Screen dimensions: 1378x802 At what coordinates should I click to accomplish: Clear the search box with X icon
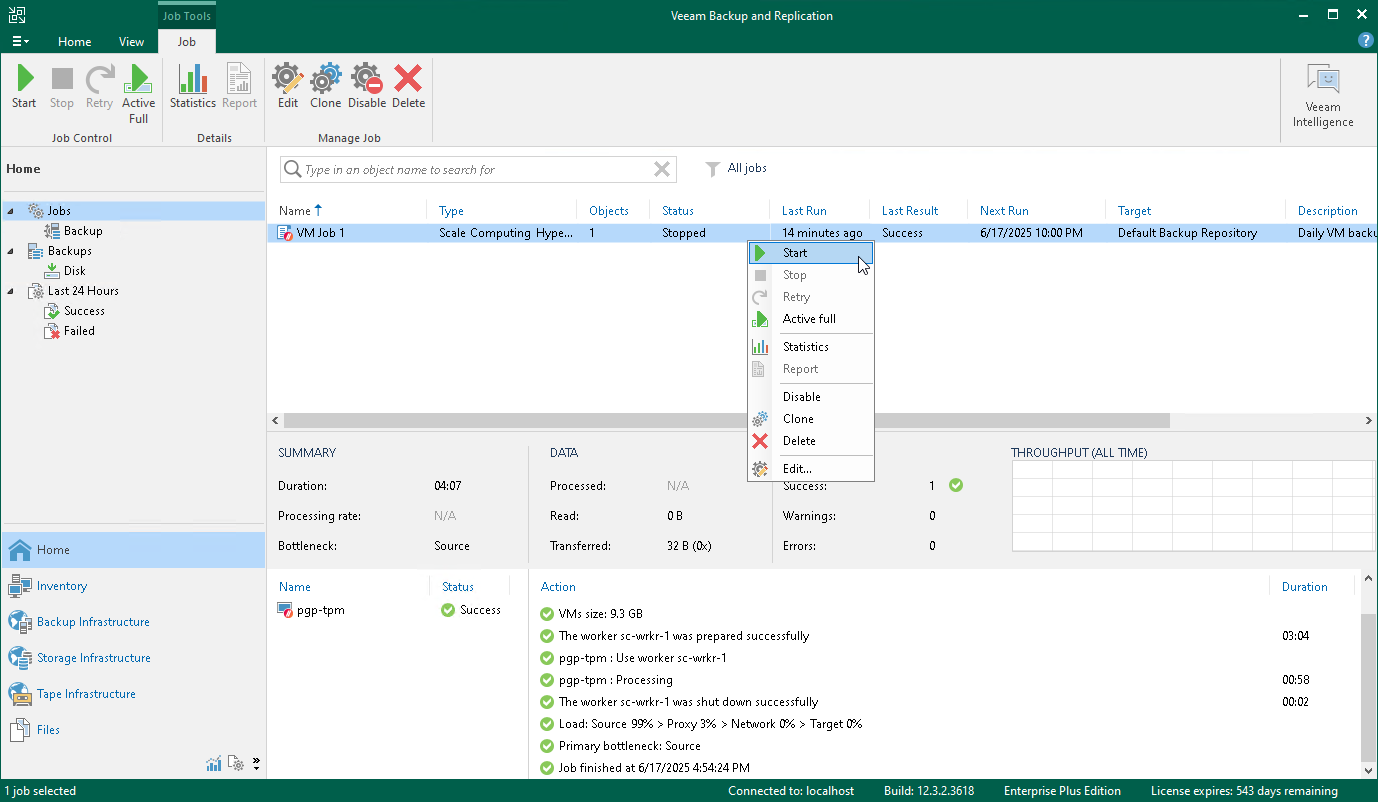(661, 170)
